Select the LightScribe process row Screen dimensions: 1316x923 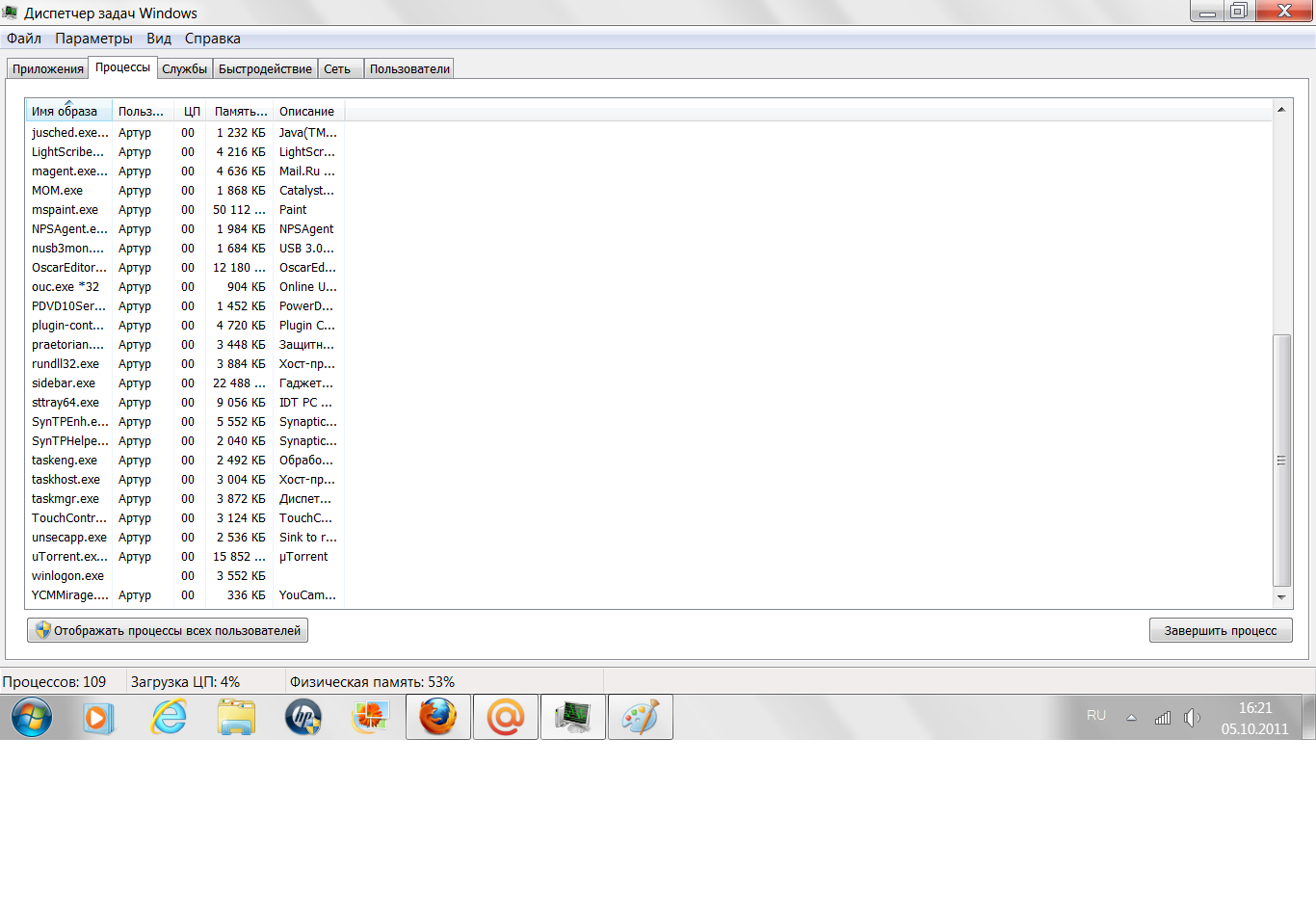[x=185, y=152]
